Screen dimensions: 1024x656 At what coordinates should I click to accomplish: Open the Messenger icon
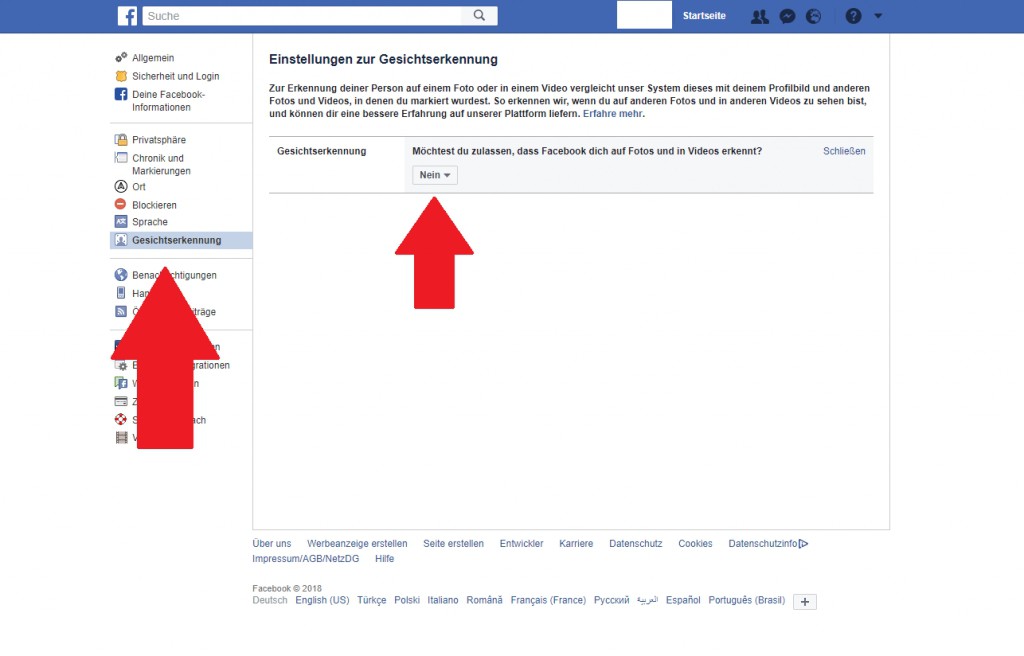pyautogui.click(x=788, y=16)
